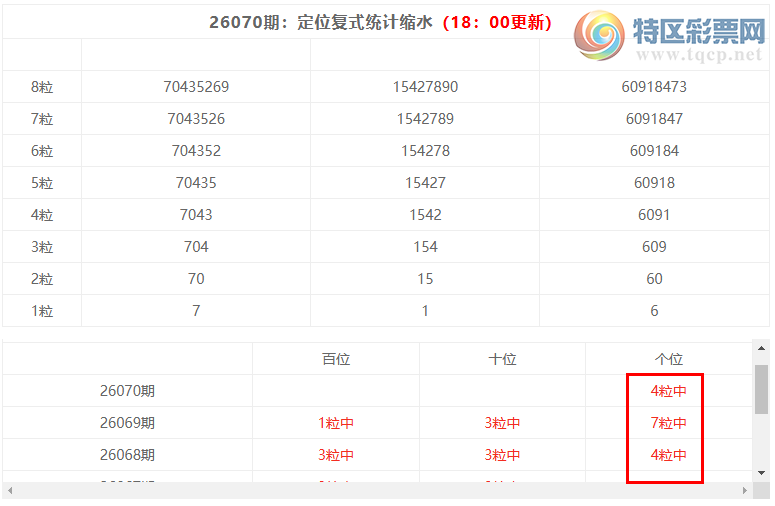775x506 pixels.
Task: Click the 个位 column header
Action: pos(669,359)
